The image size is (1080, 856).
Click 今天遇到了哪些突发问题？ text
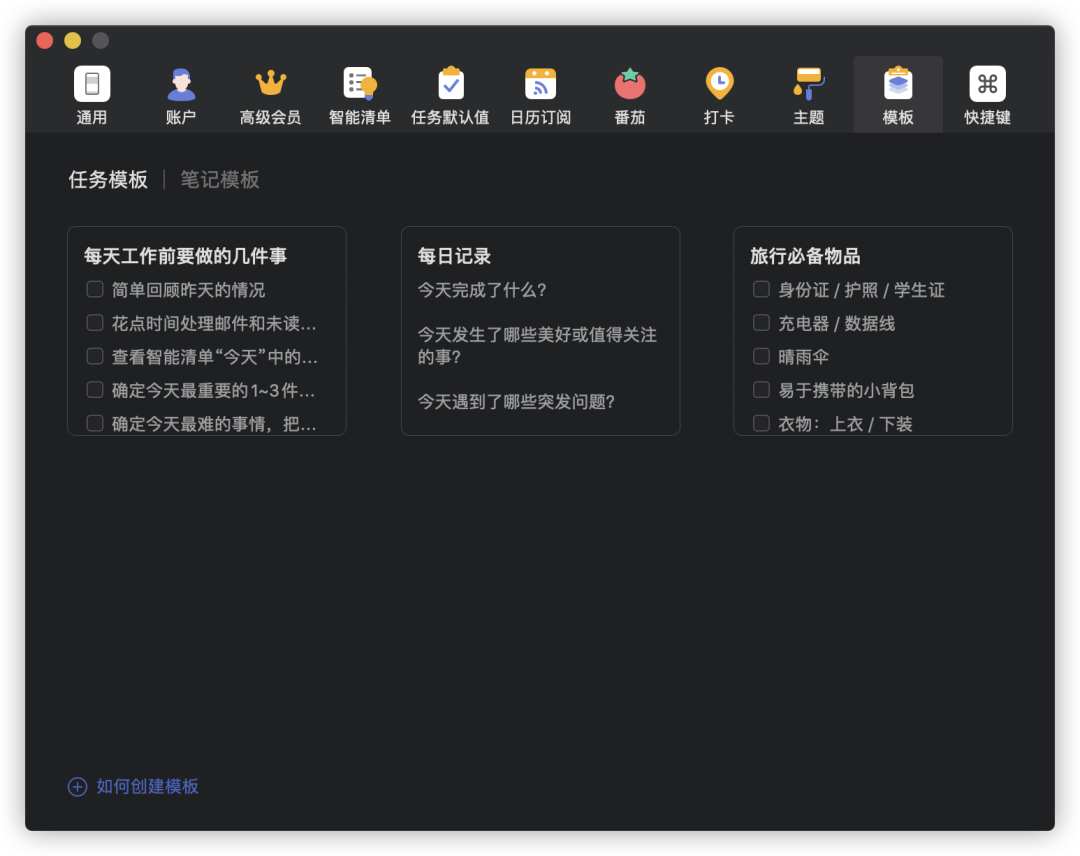click(x=517, y=401)
